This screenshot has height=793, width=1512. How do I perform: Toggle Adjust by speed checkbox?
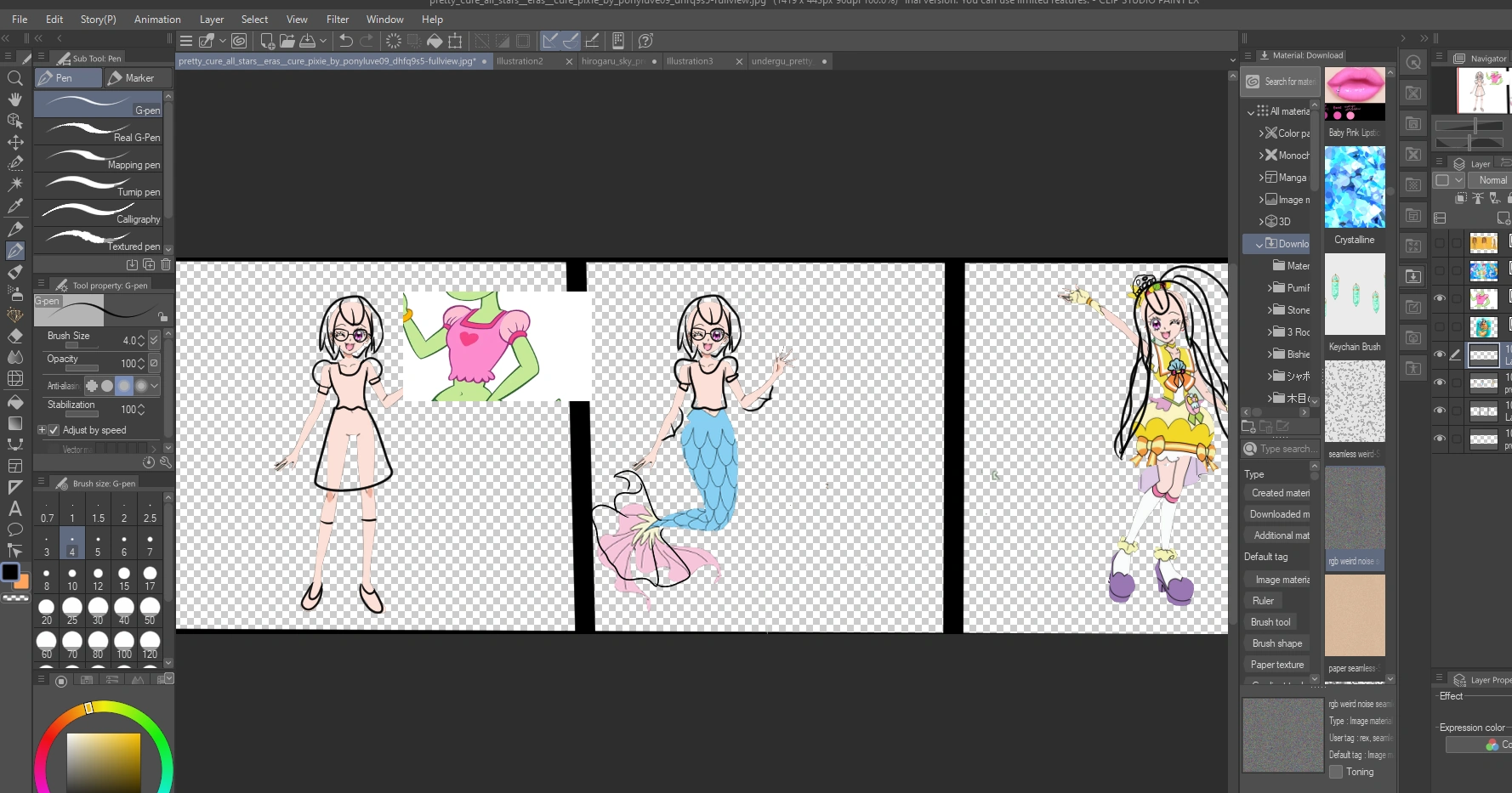54,430
